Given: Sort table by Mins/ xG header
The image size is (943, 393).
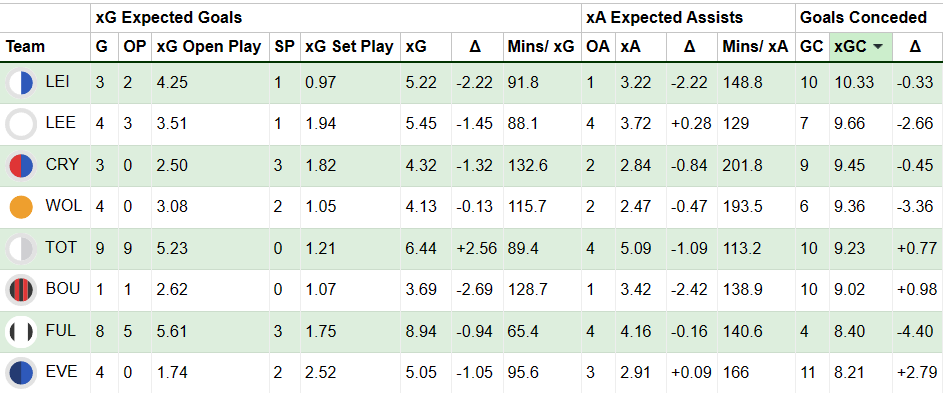Looking at the screenshot, I should [541, 47].
